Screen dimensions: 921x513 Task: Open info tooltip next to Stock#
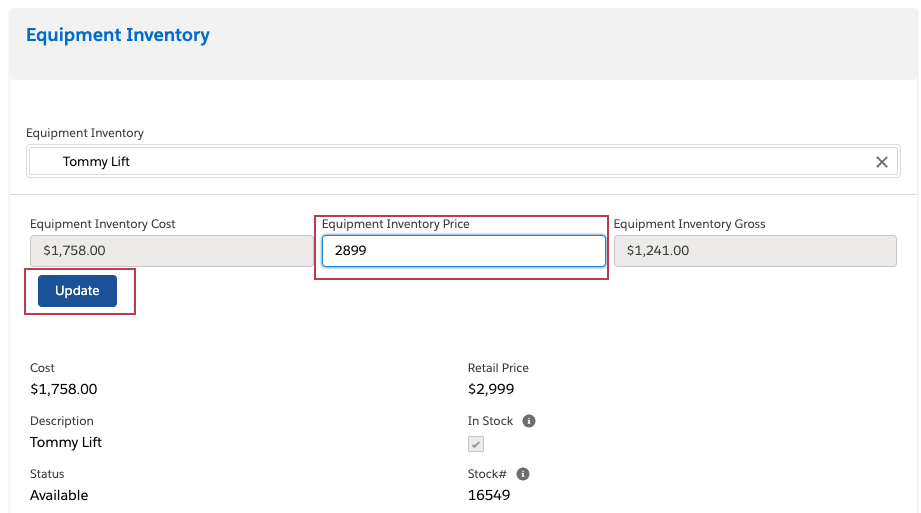coord(523,474)
